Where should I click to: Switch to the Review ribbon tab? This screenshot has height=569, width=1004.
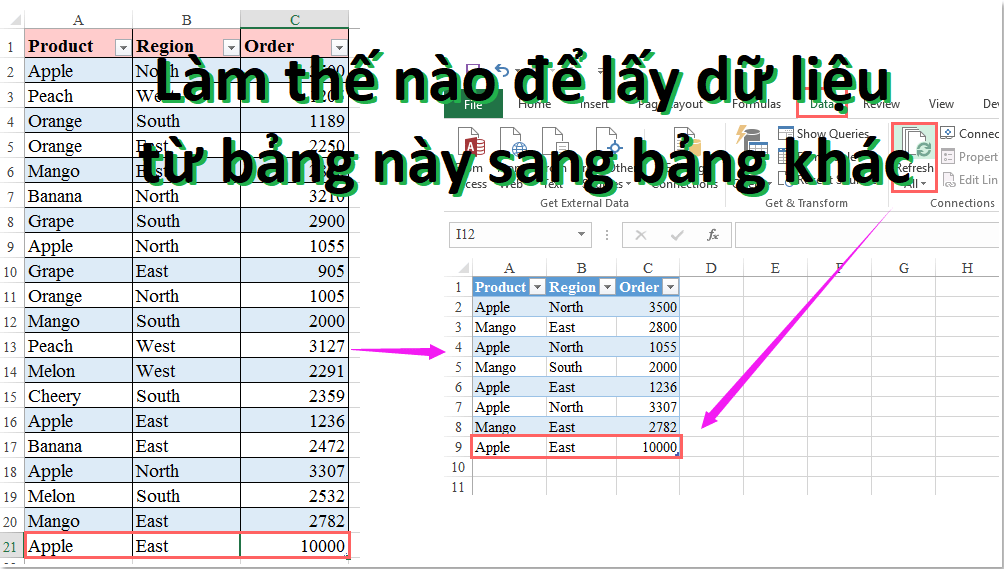pos(881,104)
